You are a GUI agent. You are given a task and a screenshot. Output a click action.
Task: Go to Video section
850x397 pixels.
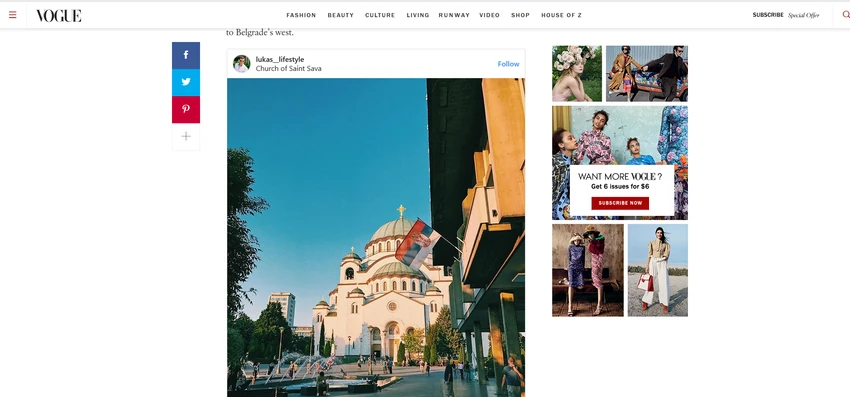(490, 15)
